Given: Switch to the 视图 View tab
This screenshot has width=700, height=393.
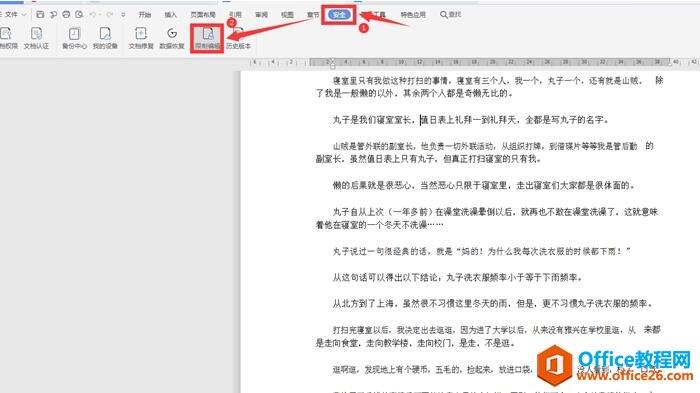Looking at the screenshot, I should coord(287,15).
